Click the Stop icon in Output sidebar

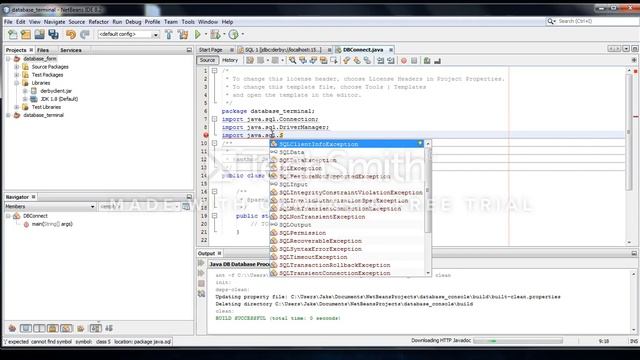click(201, 284)
